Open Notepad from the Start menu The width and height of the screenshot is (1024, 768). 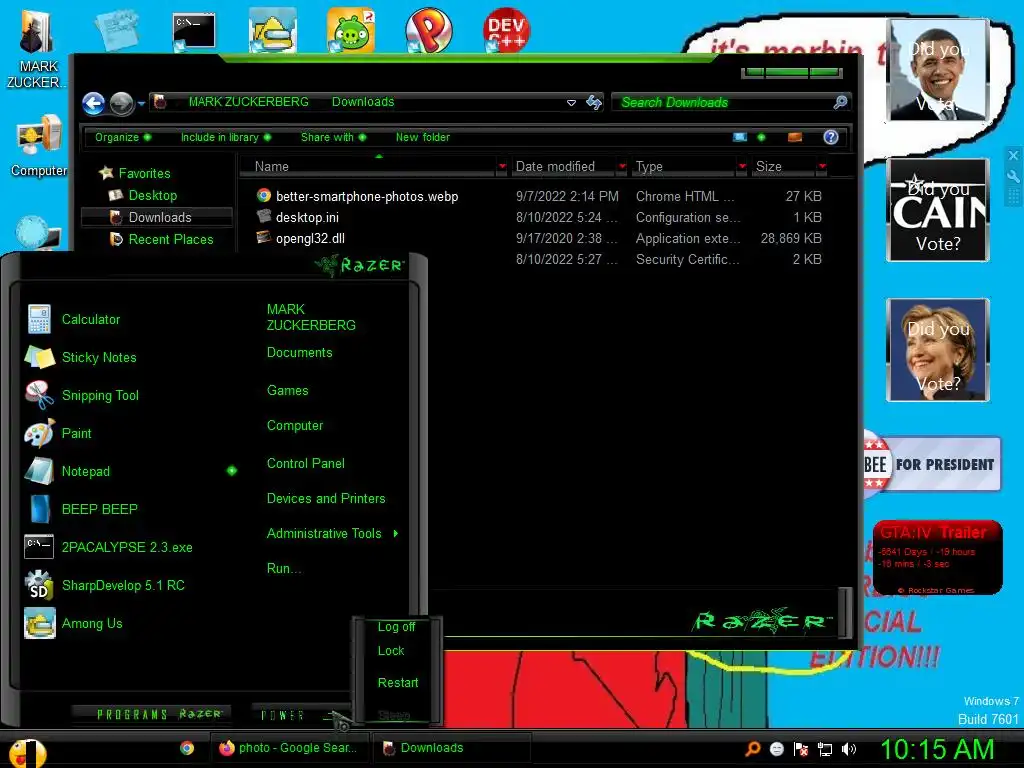pyautogui.click(x=86, y=471)
